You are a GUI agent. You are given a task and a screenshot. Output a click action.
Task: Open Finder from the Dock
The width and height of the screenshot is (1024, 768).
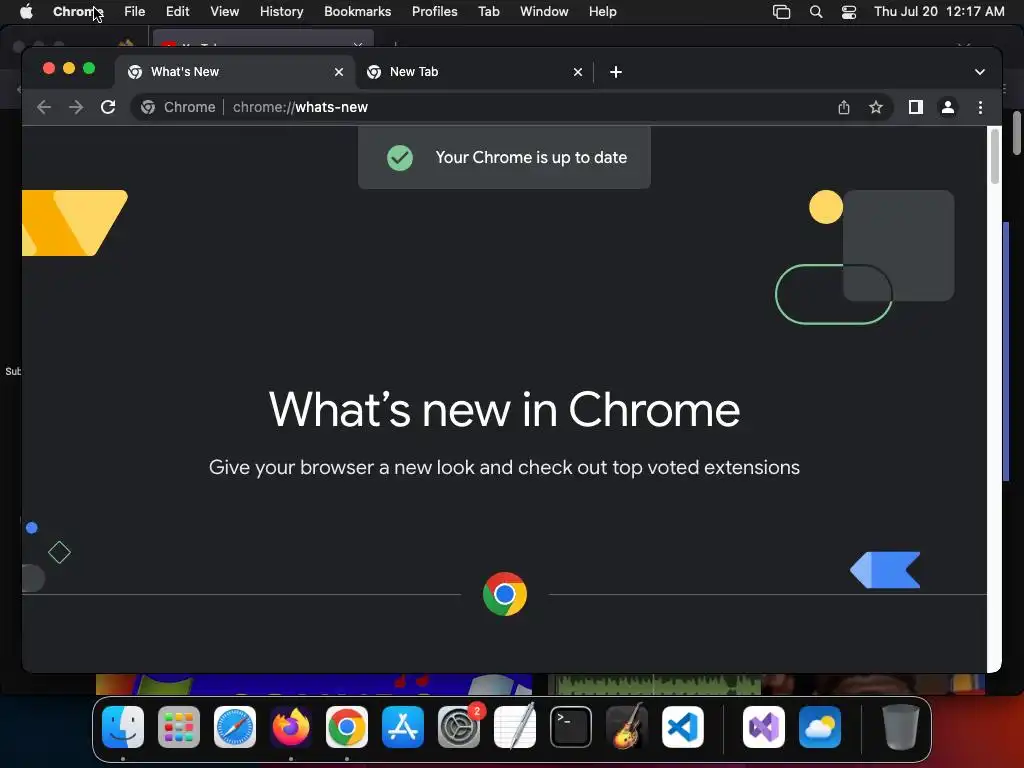point(123,727)
